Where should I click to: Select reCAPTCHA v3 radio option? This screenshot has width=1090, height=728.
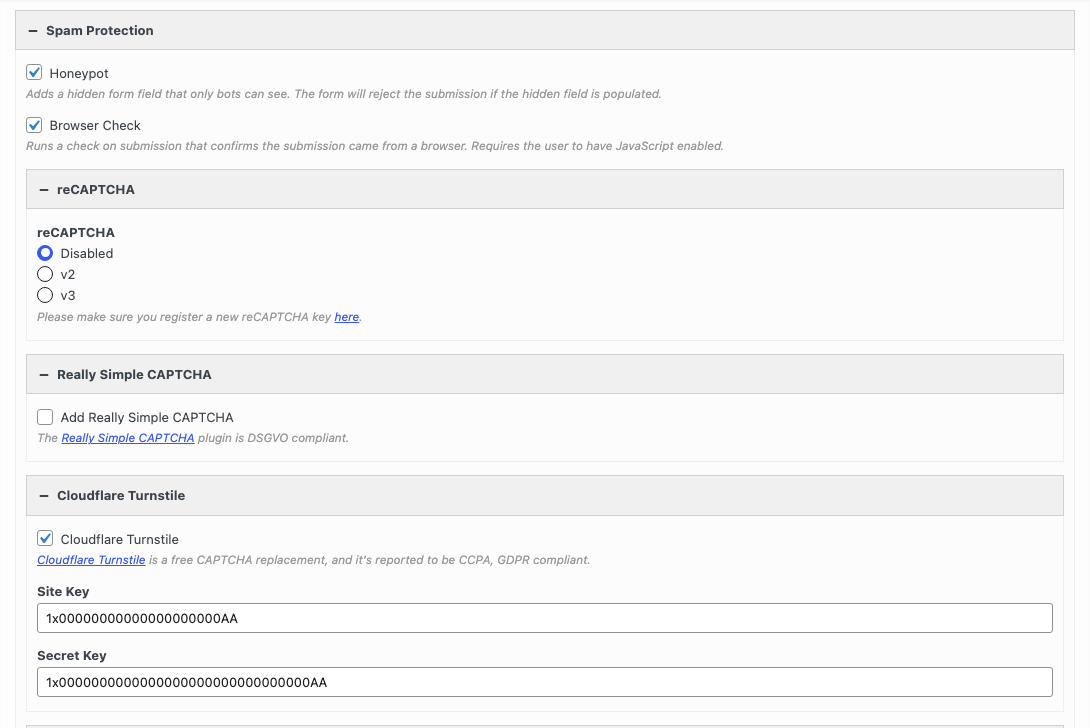(x=45, y=295)
